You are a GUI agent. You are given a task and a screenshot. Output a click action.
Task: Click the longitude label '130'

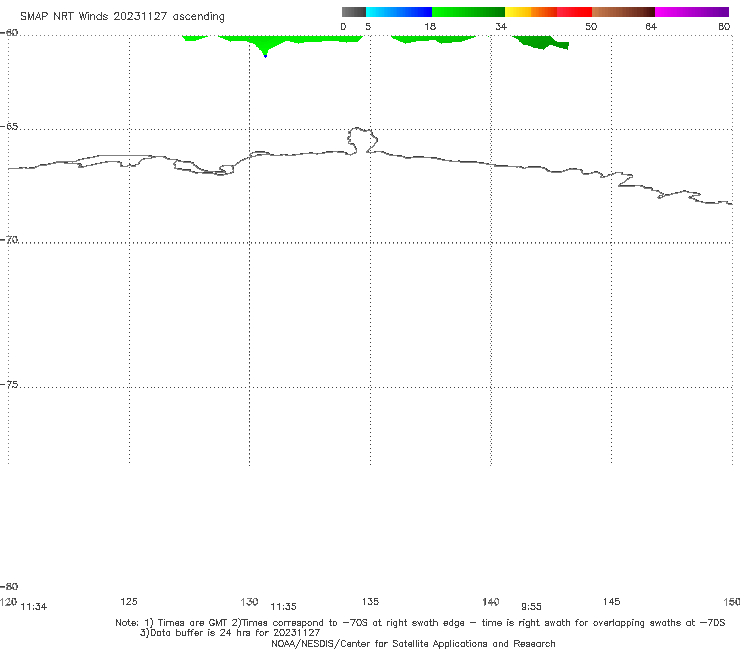pyautogui.click(x=249, y=601)
